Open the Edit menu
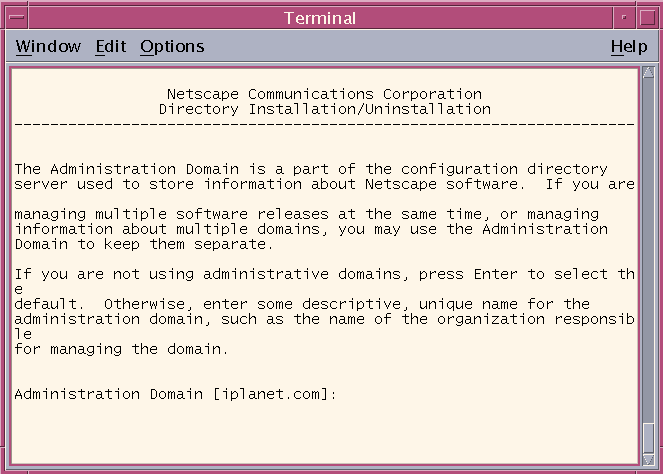The width and height of the screenshot is (663, 474). pyautogui.click(x=111, y=47)
